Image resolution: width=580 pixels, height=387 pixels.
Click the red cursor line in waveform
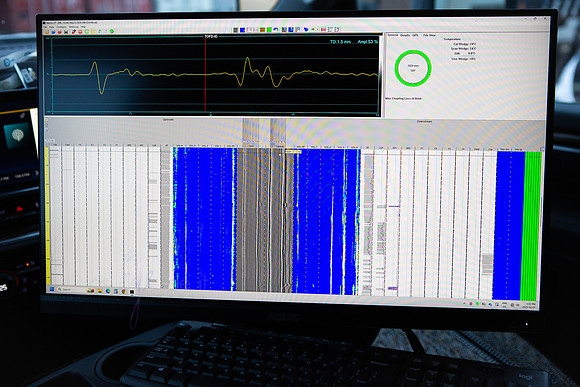click(205, 74)
